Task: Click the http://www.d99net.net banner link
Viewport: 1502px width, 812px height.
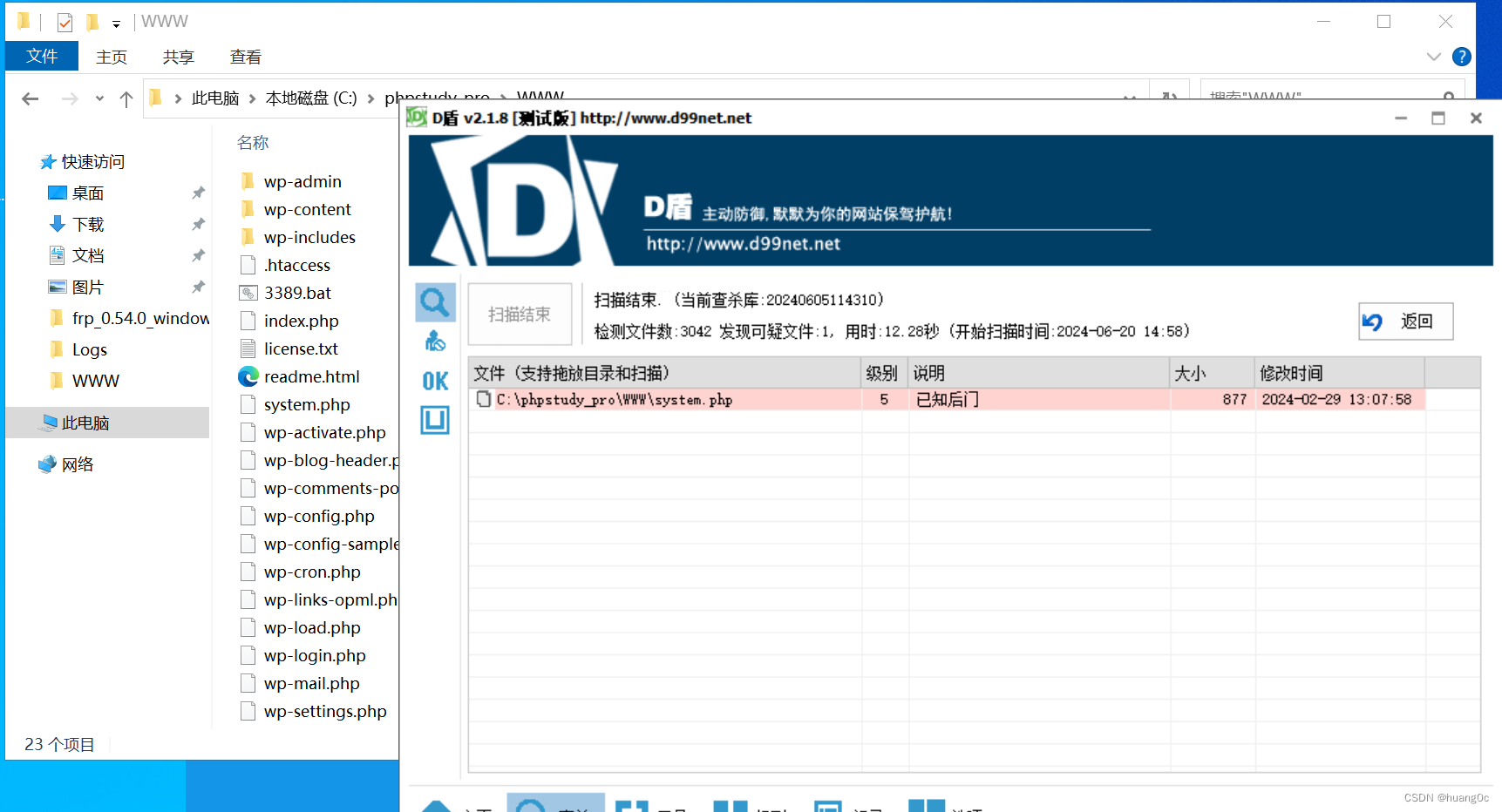Action: [743, 244]
